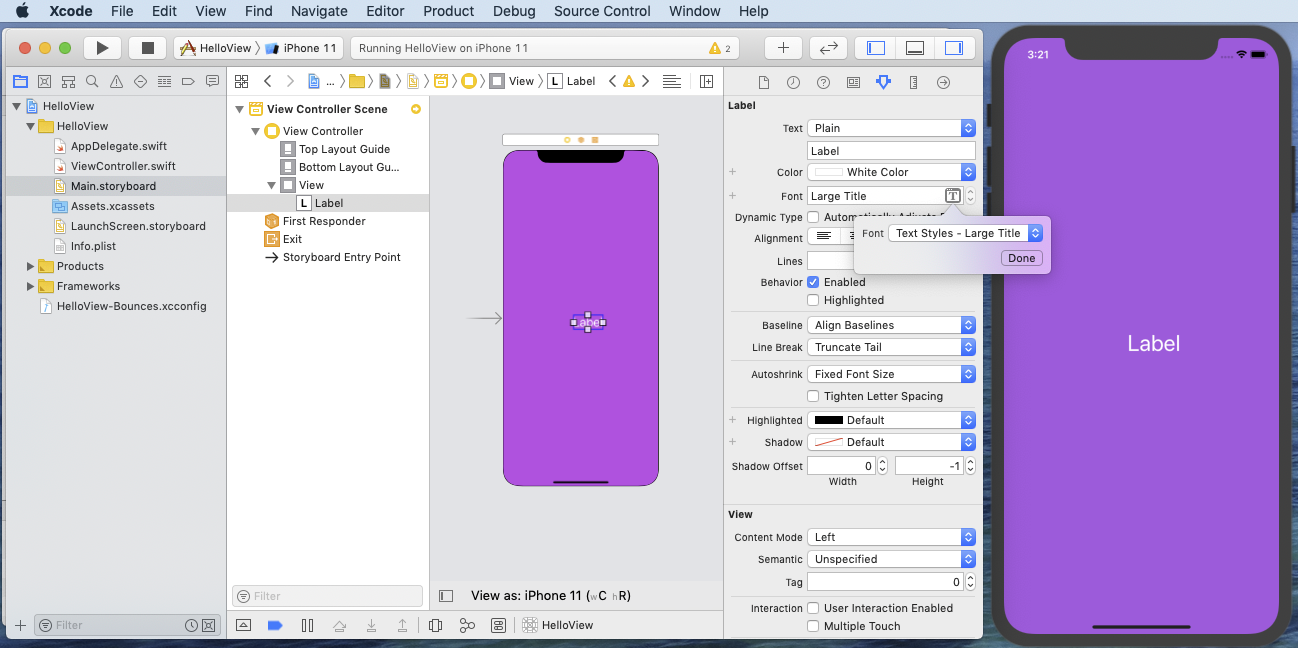Toggle the left Navigator panel

[x=876, y=48]
